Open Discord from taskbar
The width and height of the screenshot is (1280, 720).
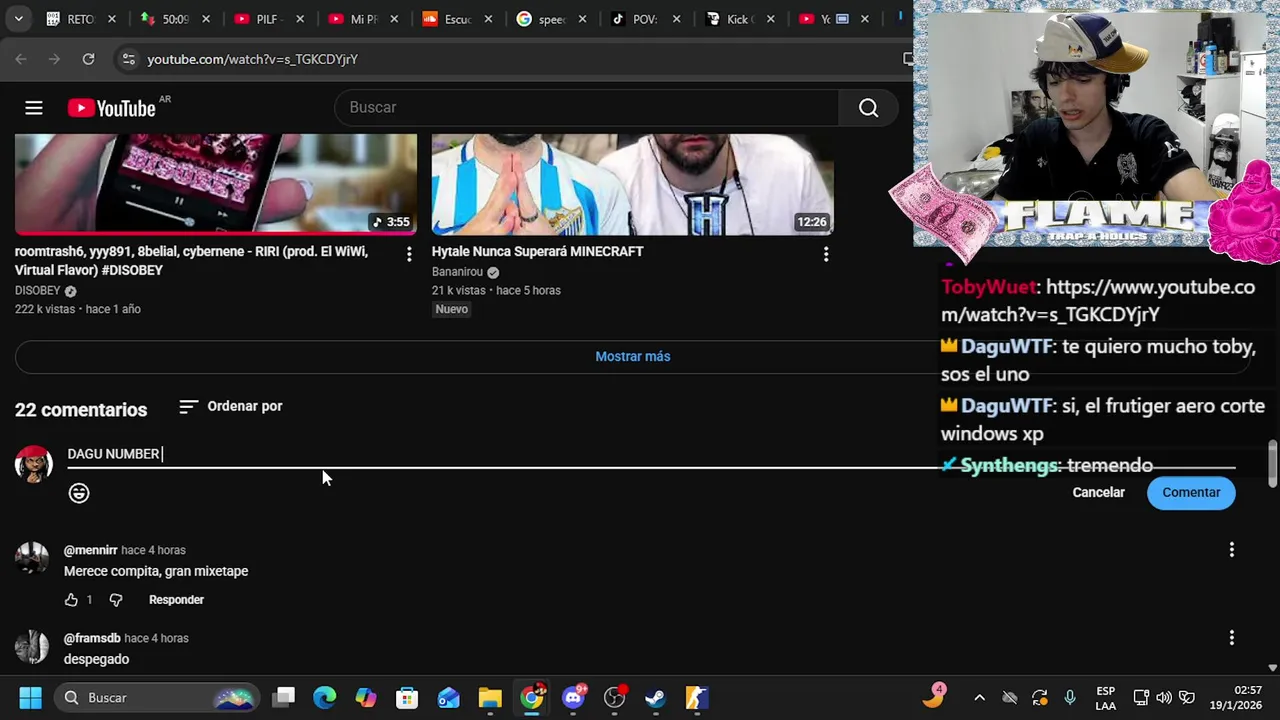[x=574, y=698]
